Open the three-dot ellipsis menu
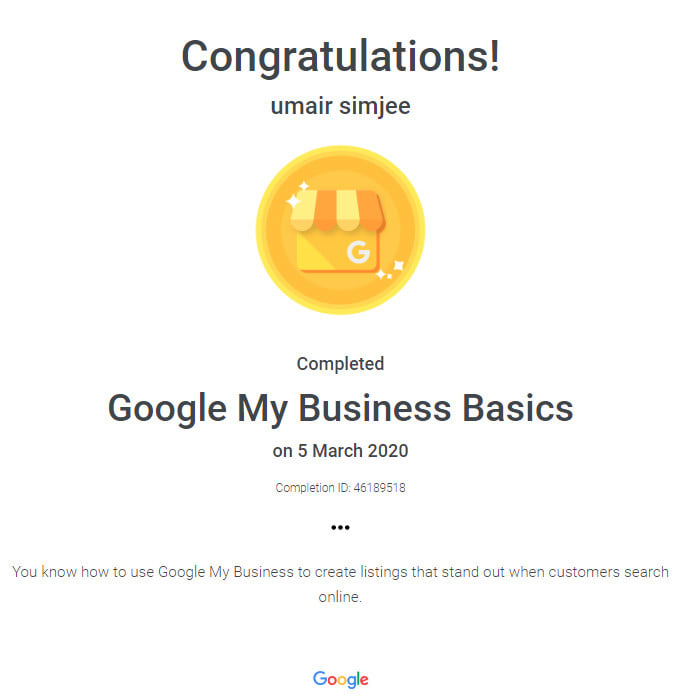 click(x=340, y=527)
